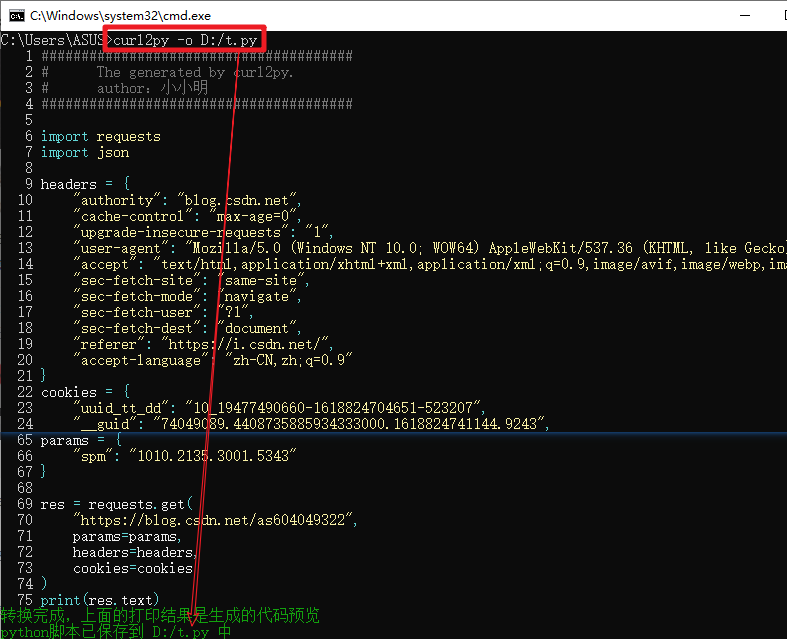Click the spm parameter value 1010.2135.3001.5343

click(x=213, y=456)
